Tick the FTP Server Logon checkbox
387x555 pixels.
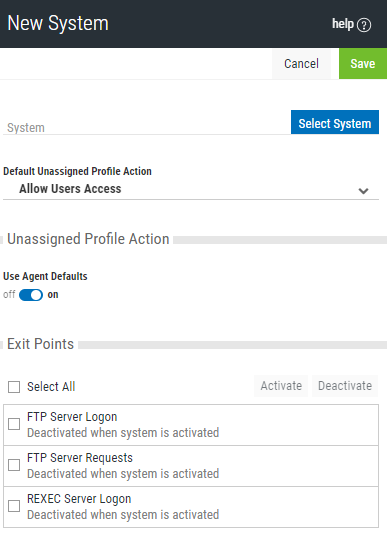pos(14,424)
